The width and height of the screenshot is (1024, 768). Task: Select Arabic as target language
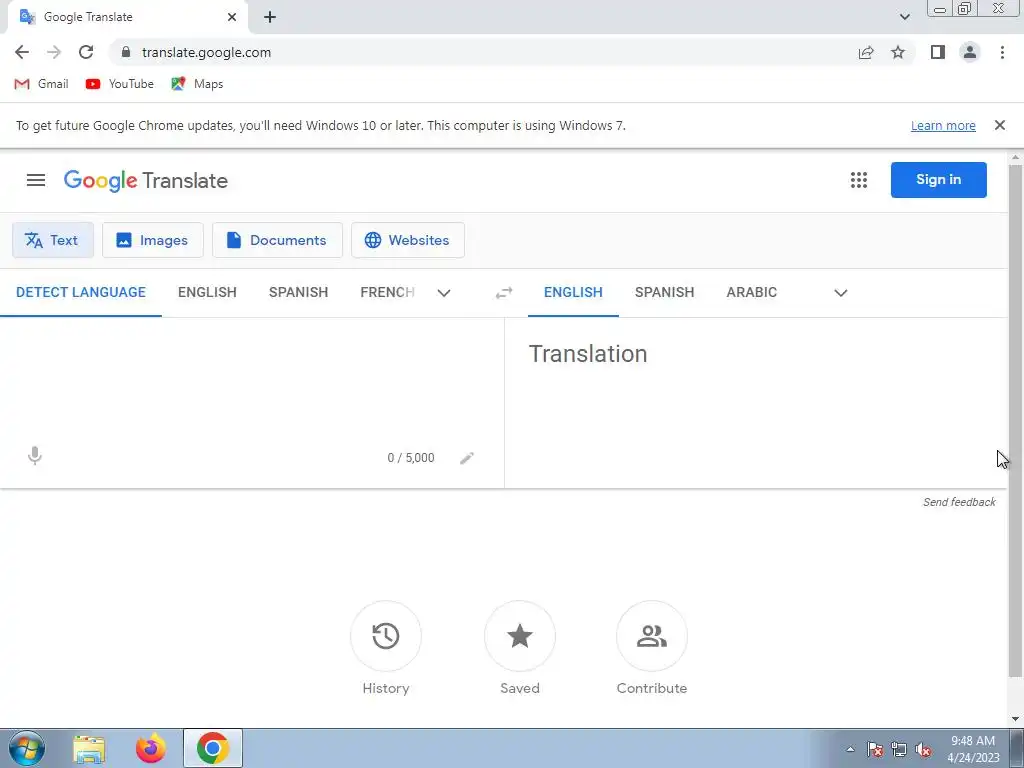pyautogui.click(x=752, y=293)
